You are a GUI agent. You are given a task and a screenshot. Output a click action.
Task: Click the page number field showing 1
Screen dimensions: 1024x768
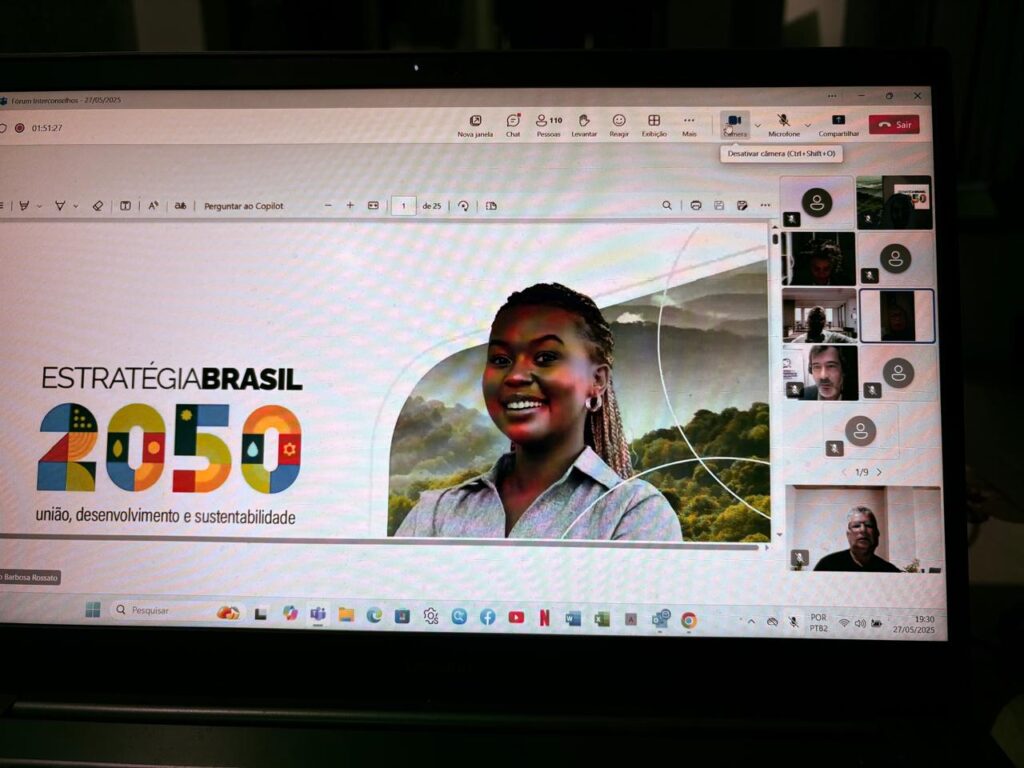(x=404, y=206)
